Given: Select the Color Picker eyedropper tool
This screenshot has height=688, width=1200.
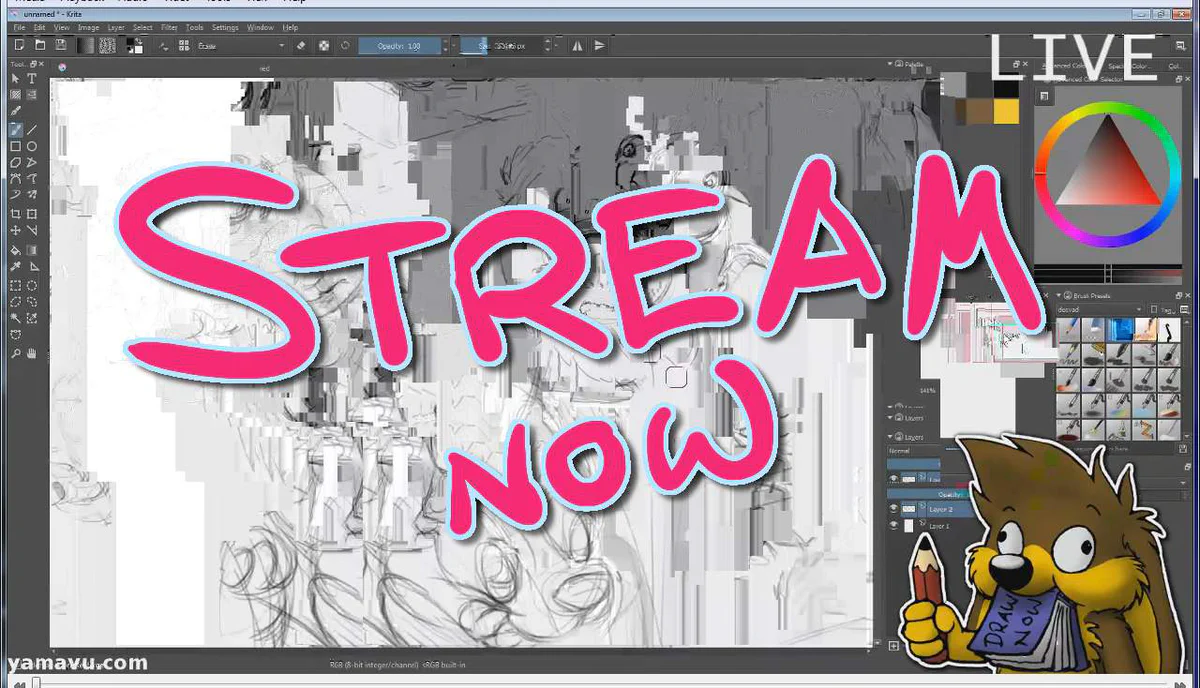Looking at the screenshot, I should coord(16,267).
